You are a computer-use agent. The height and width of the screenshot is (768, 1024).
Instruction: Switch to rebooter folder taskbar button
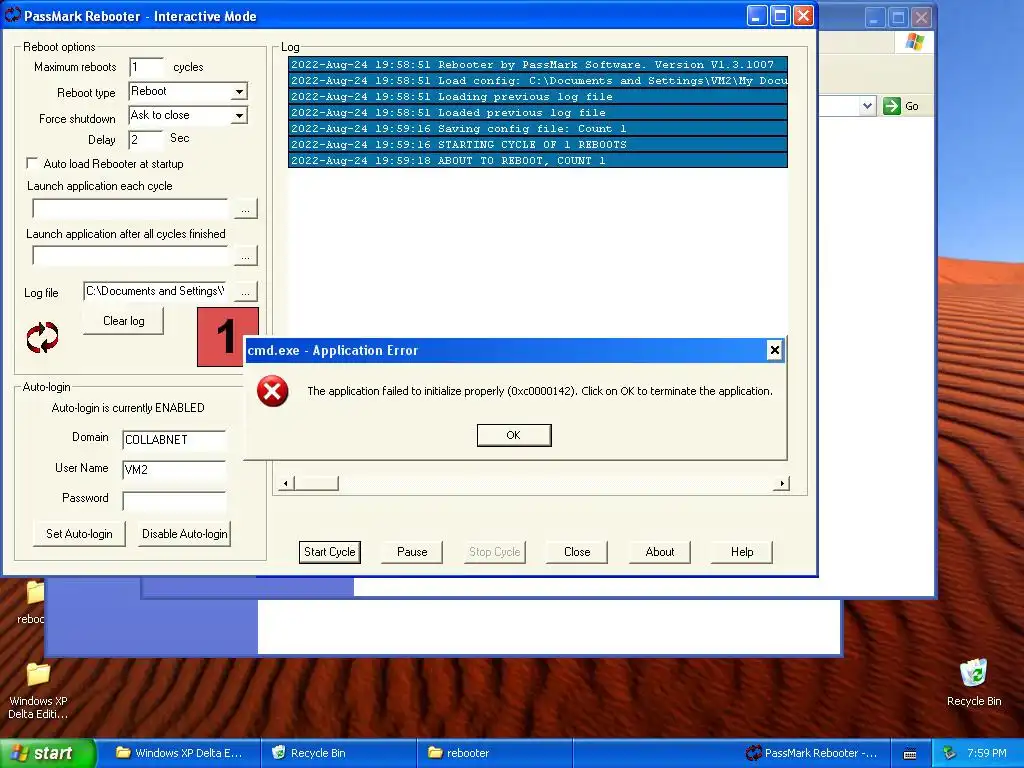click(494, 753)
